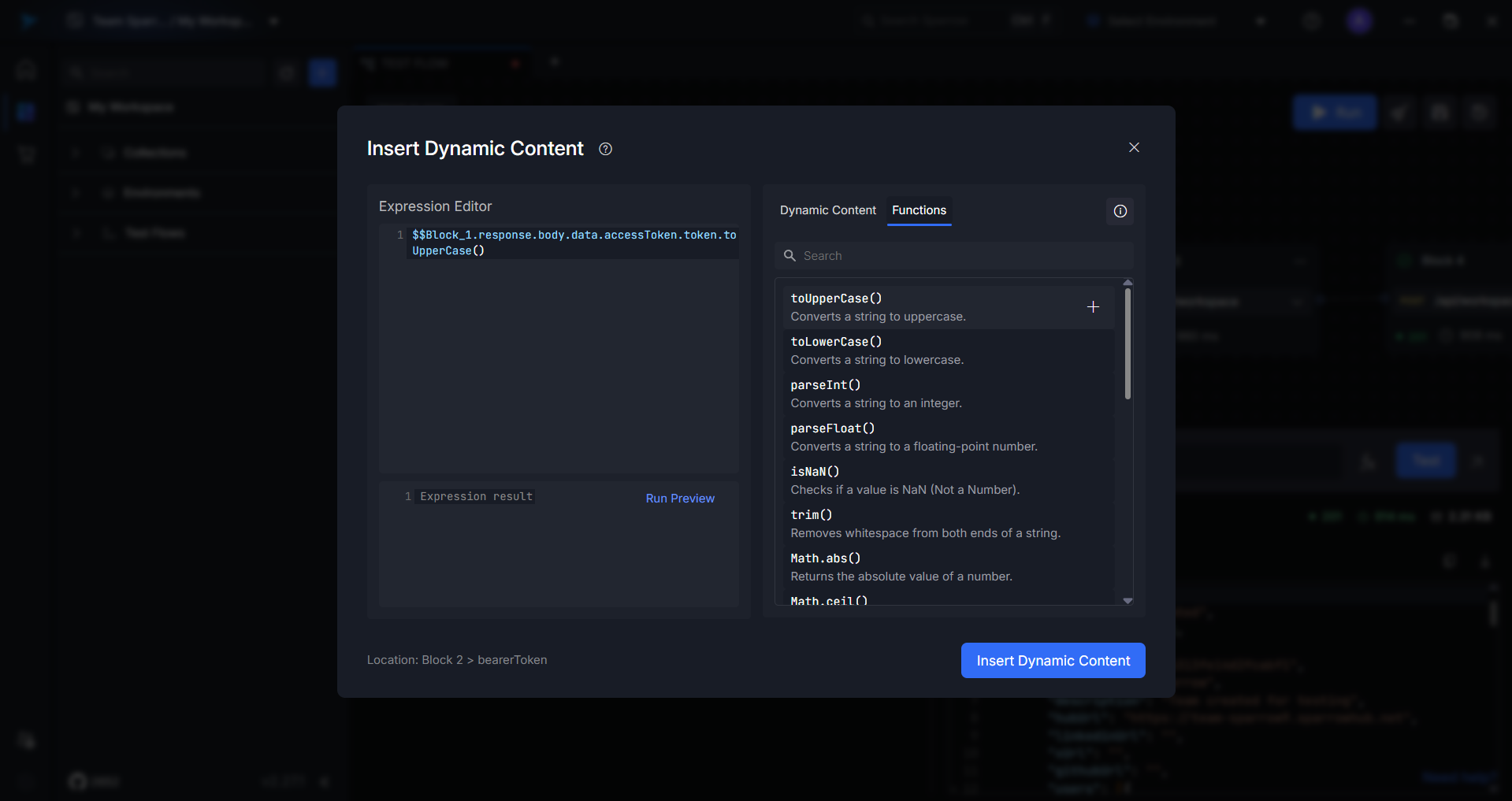Click Run Preview link
1512x801 pixels.
(680, 499)
